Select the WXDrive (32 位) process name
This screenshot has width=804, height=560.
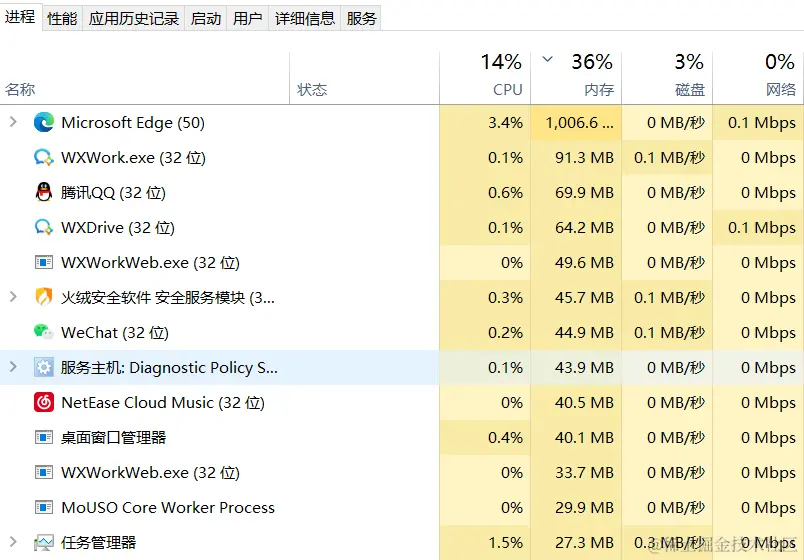118,228
